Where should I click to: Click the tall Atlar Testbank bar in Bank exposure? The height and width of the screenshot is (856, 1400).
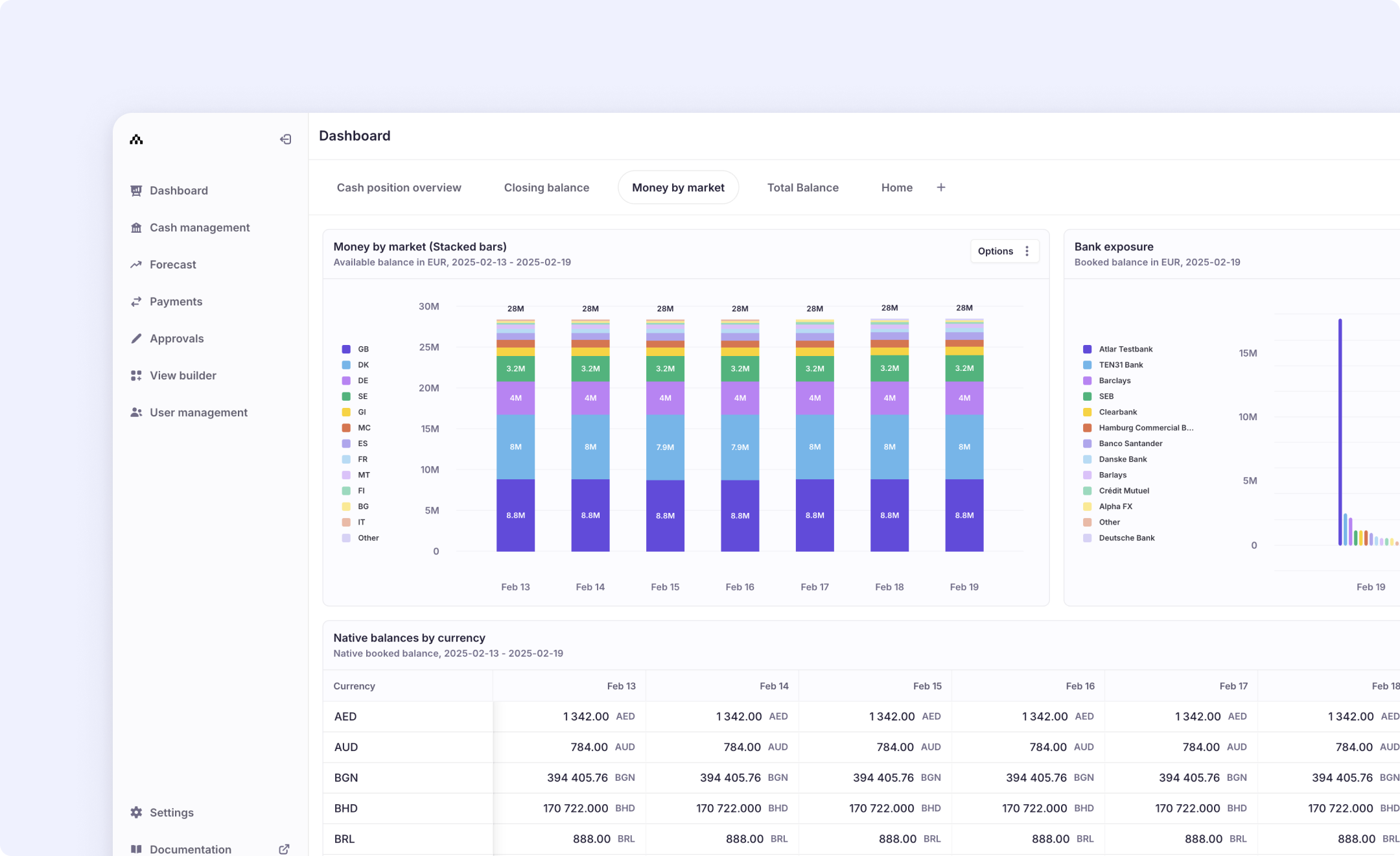click(x=1340, y=432)
